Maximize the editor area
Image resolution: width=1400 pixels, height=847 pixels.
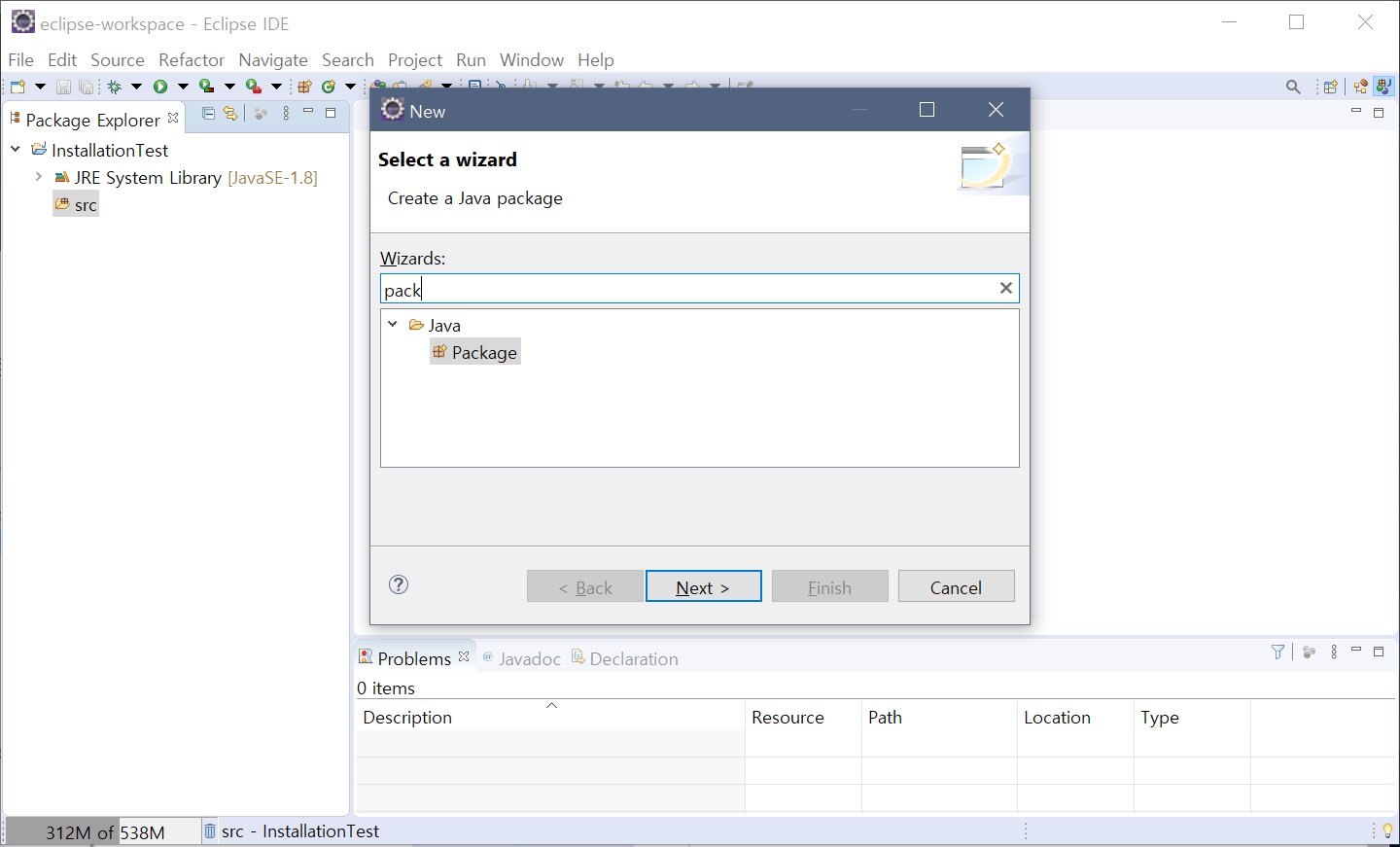(x=1379, y=113)
